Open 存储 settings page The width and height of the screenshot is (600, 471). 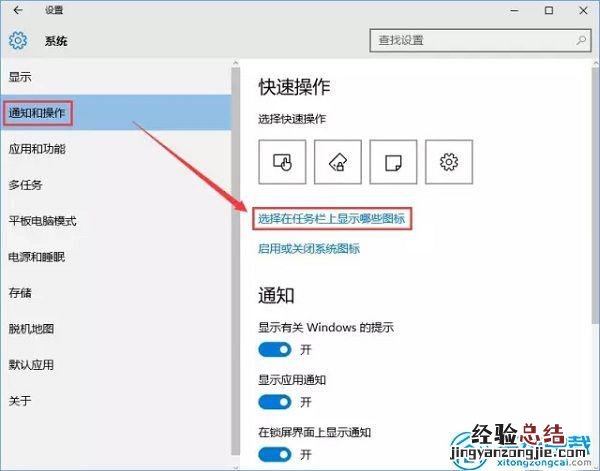(116, 293)
